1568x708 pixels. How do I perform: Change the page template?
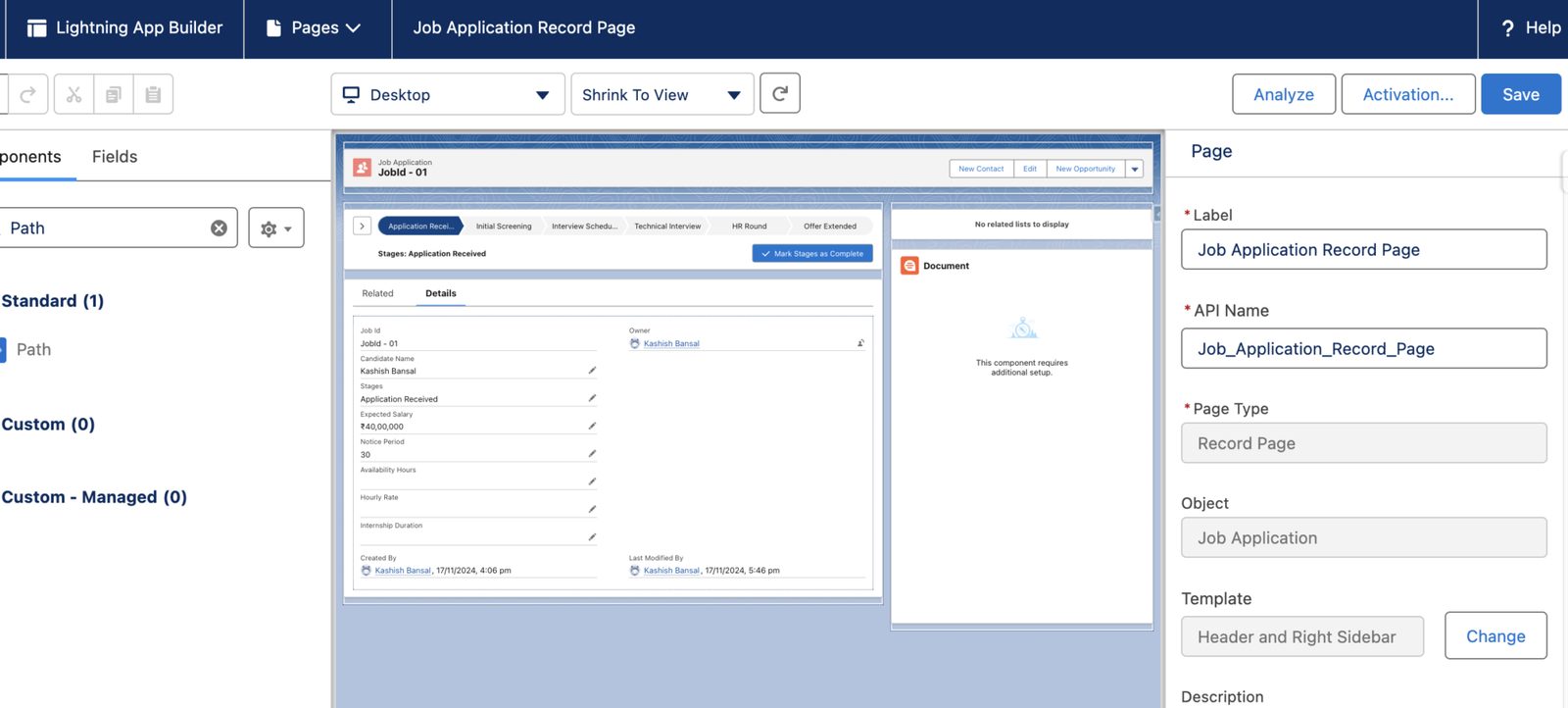(x=1494, y=636)
